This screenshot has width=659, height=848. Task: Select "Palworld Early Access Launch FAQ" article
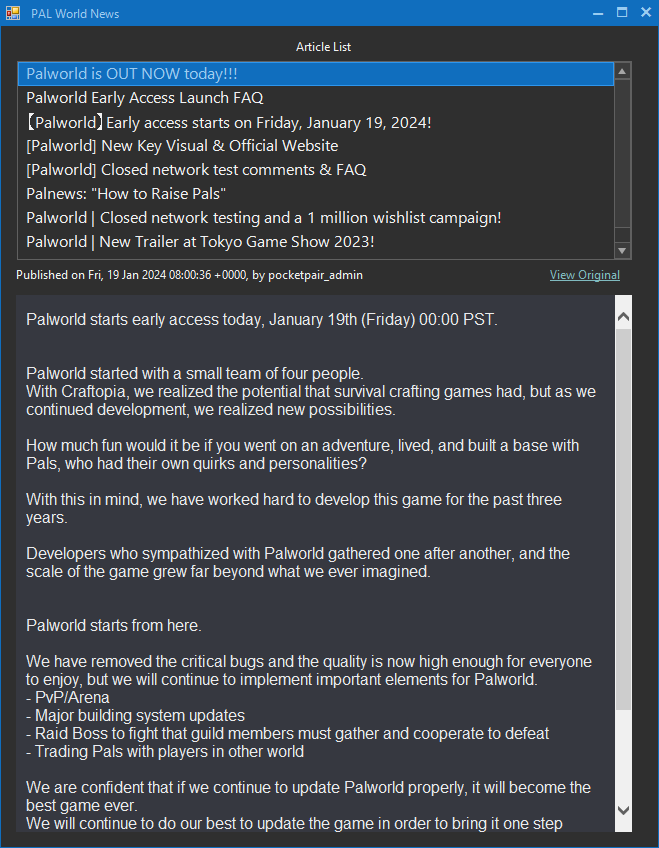144,98
